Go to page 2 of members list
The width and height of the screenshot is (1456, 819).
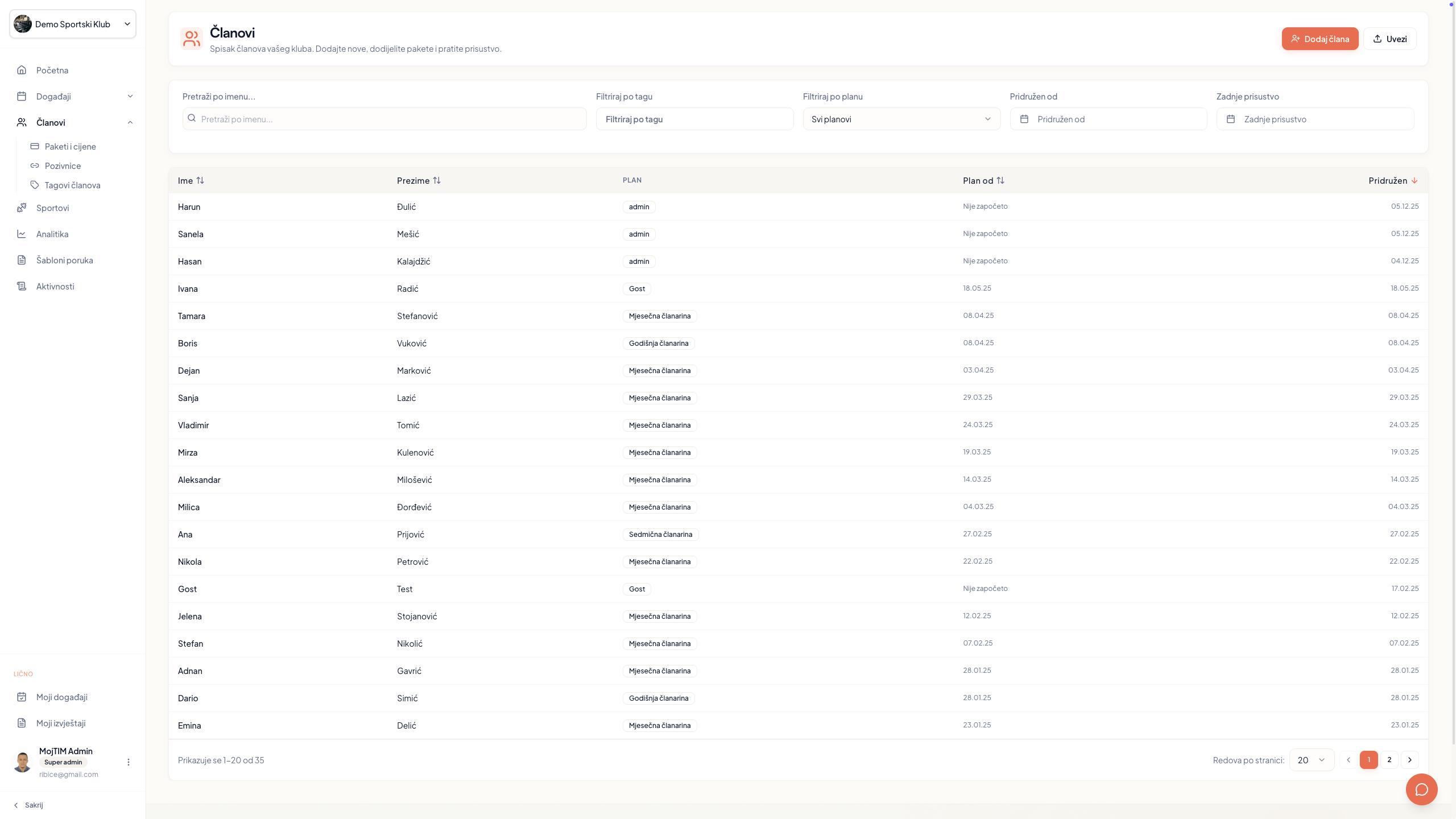click(x=1389, y=760)
